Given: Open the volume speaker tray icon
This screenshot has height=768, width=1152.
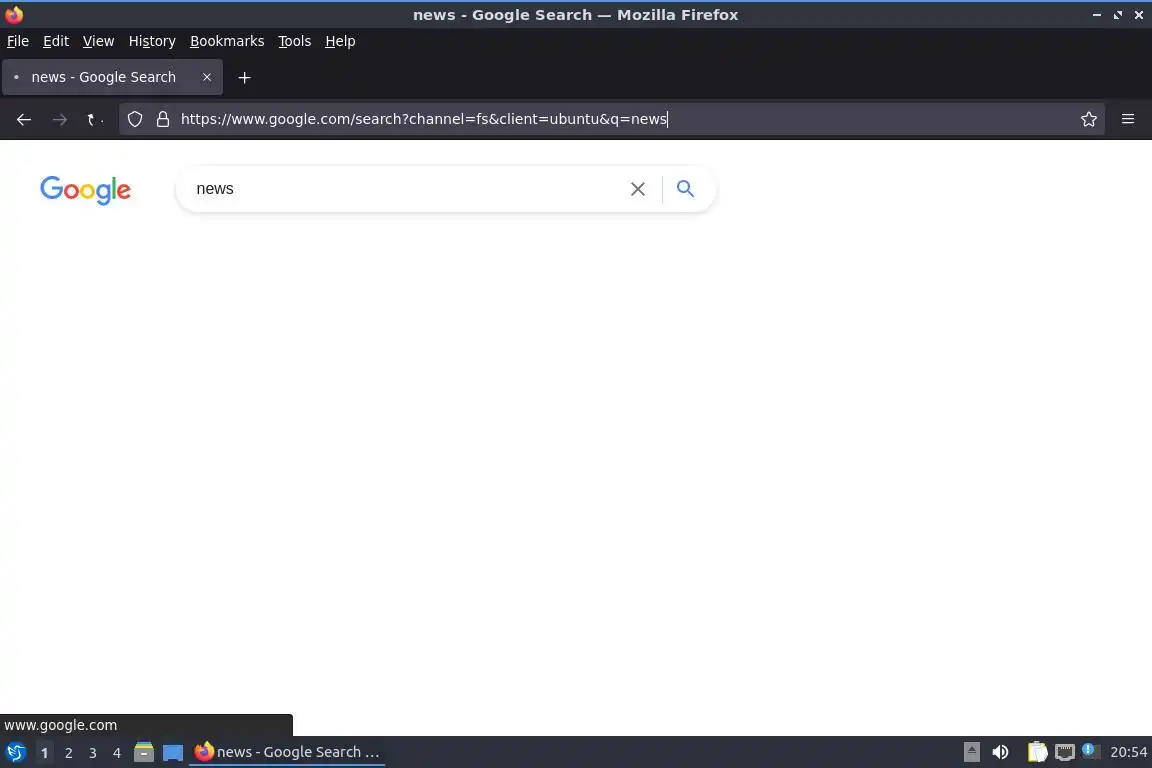Looking at the screenshot, I should pyautogui.click(x=1000, y=752).
